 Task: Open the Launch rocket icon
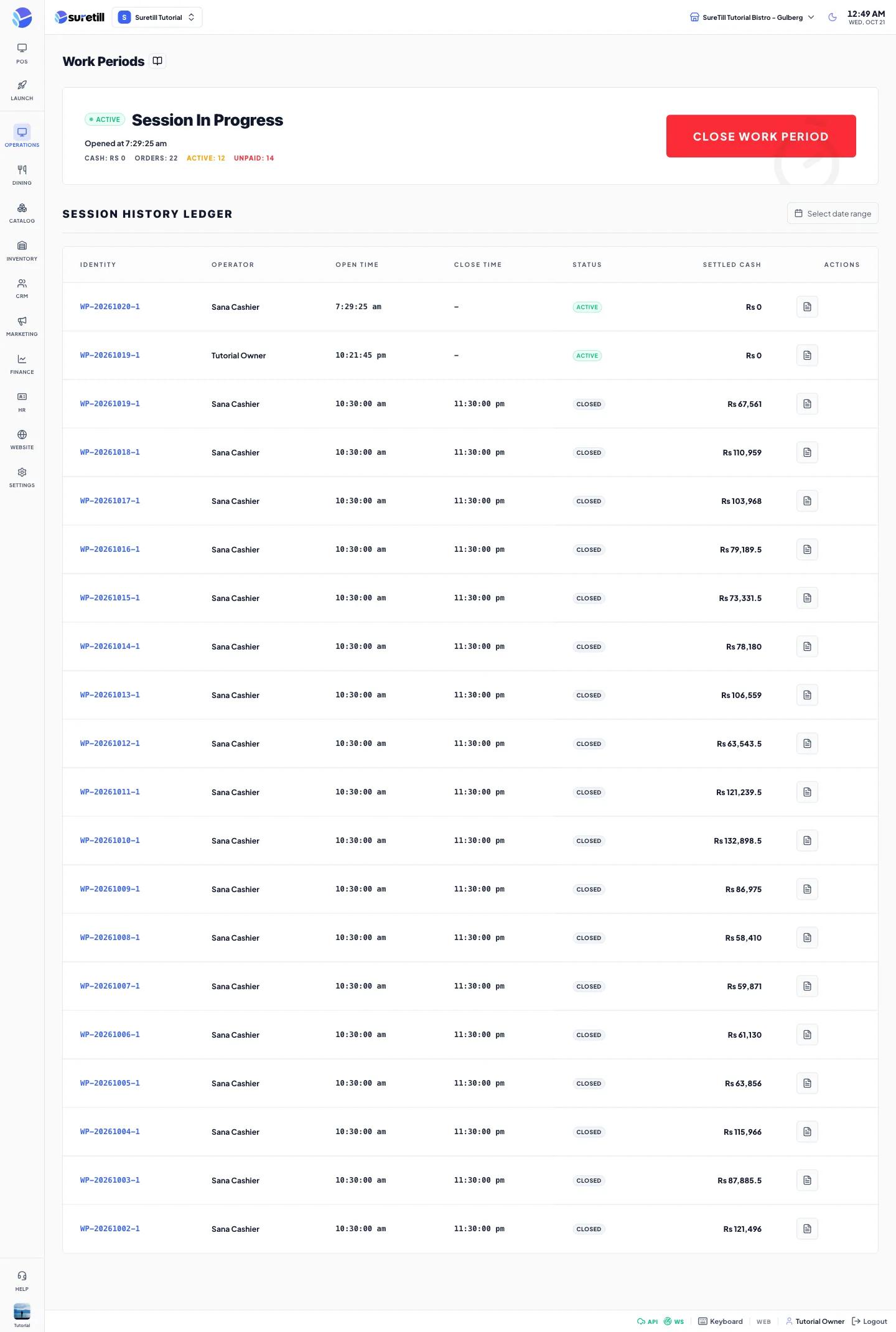22,90
